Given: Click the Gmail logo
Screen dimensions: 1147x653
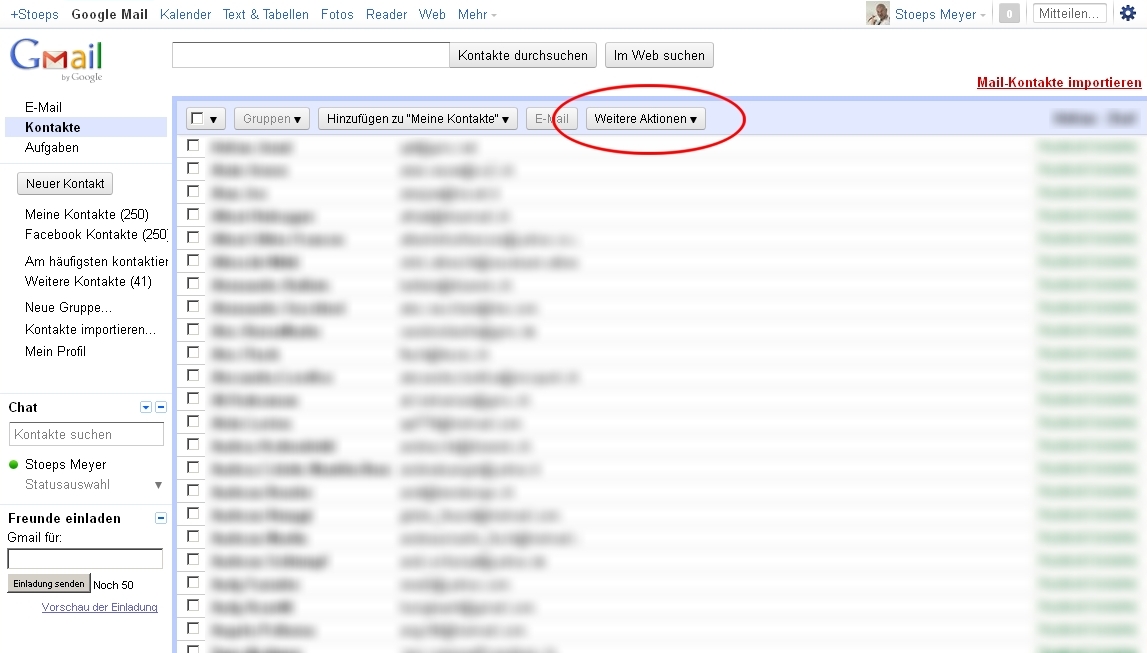Looking at the screenshot, I should coord(57,59).
